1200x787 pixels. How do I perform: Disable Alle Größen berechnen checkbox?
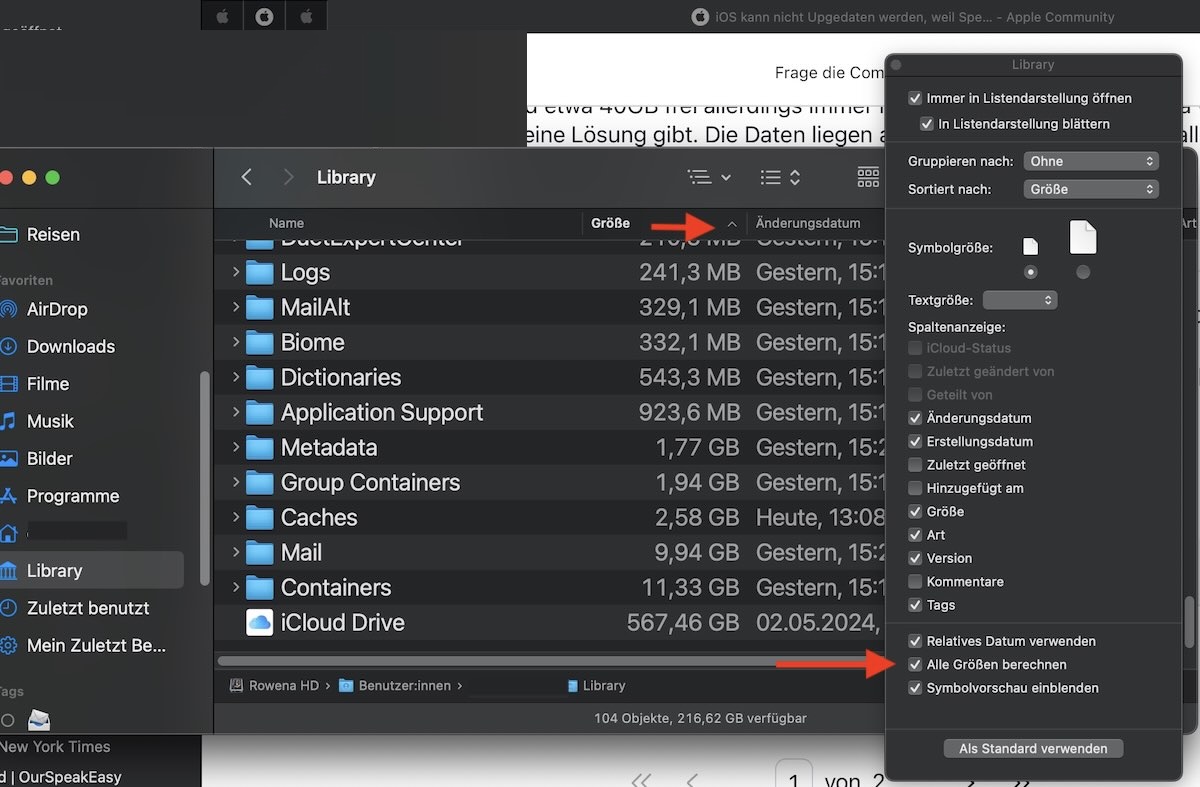click(915, 665)
